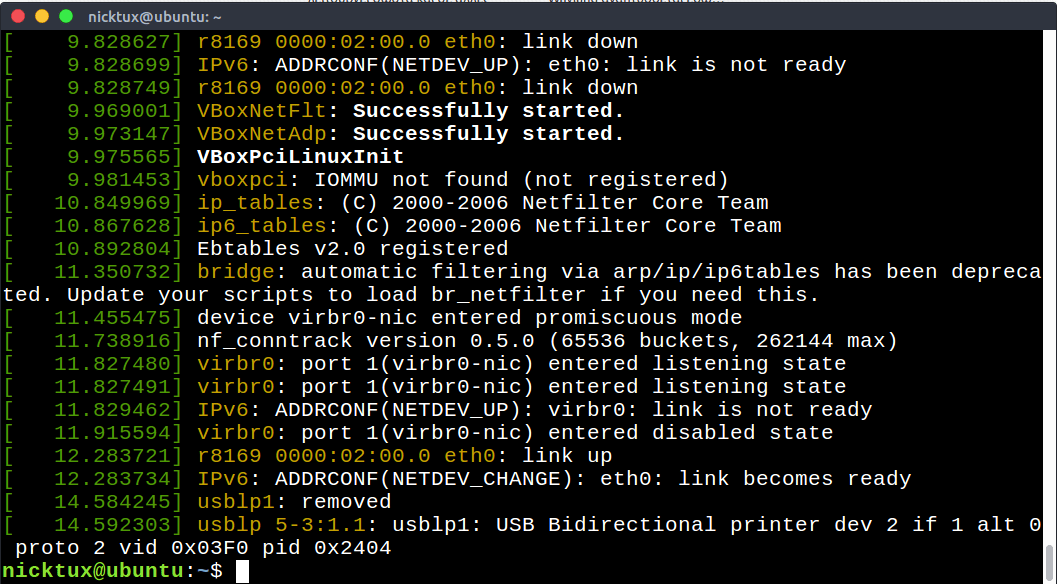1057x584 pixels.
Task: Close the terminal window with red button
Action: pyautogui.click(x=17, y=17)
